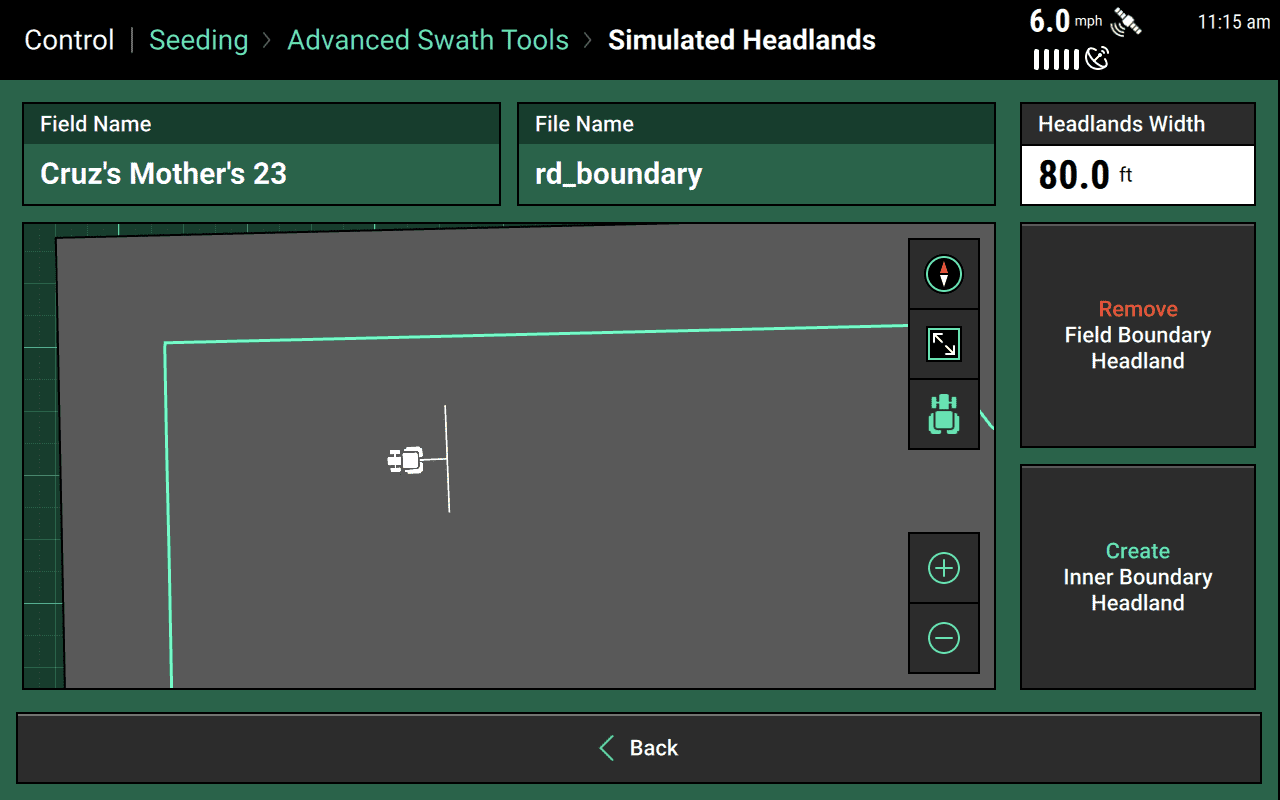Create an Inner Boundary Headland
The image size is (1280, 800).
pos(1137,576)
